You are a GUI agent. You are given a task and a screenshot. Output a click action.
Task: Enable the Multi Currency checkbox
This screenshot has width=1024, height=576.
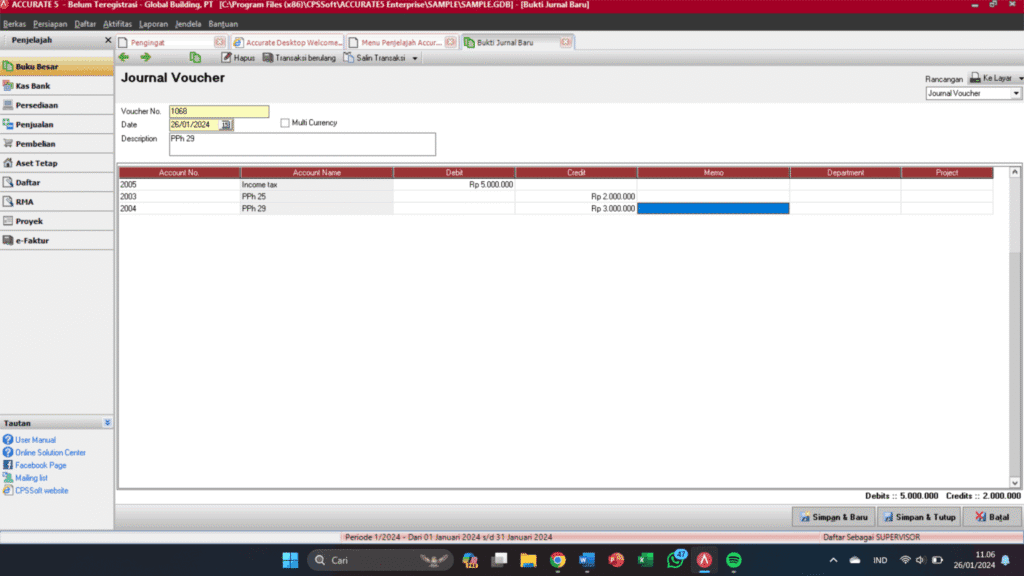pos(285,123)
